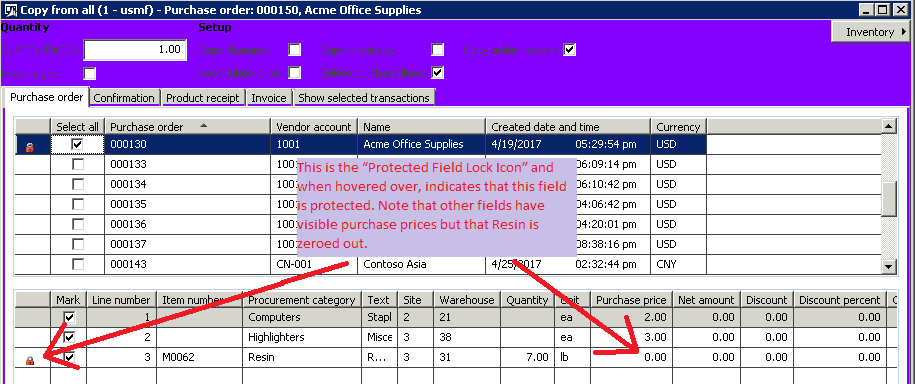This screenshot has height=384, width=915.
Task: Click the Line number column header
Action: click(x=121, y=300)
